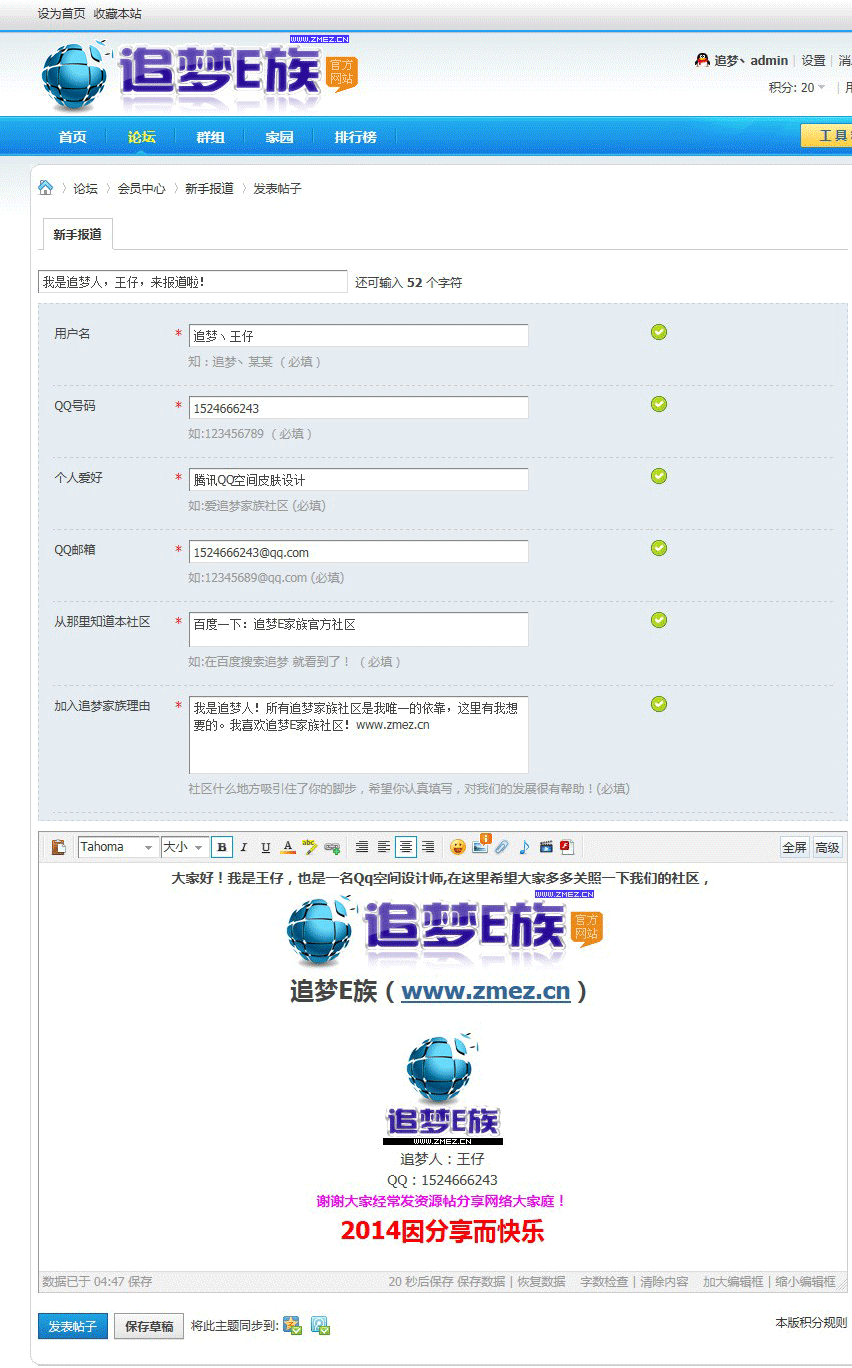
Task: Click the QQ邮箱 input field
Action: click(x=358, y=552)
